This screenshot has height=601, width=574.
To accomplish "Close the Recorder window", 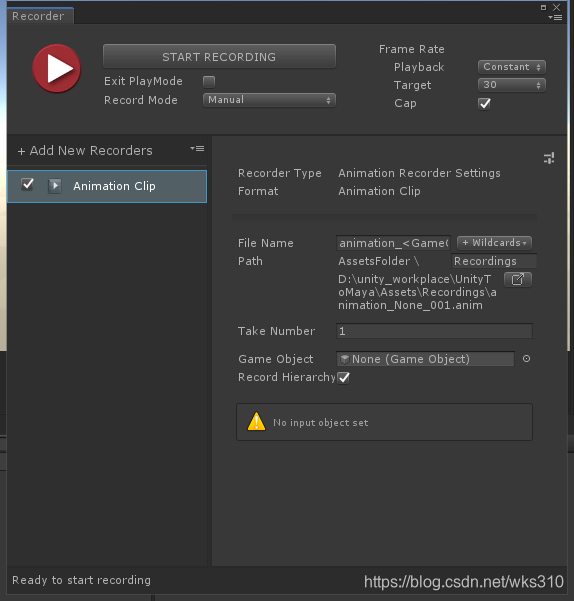I will [557, 7].
